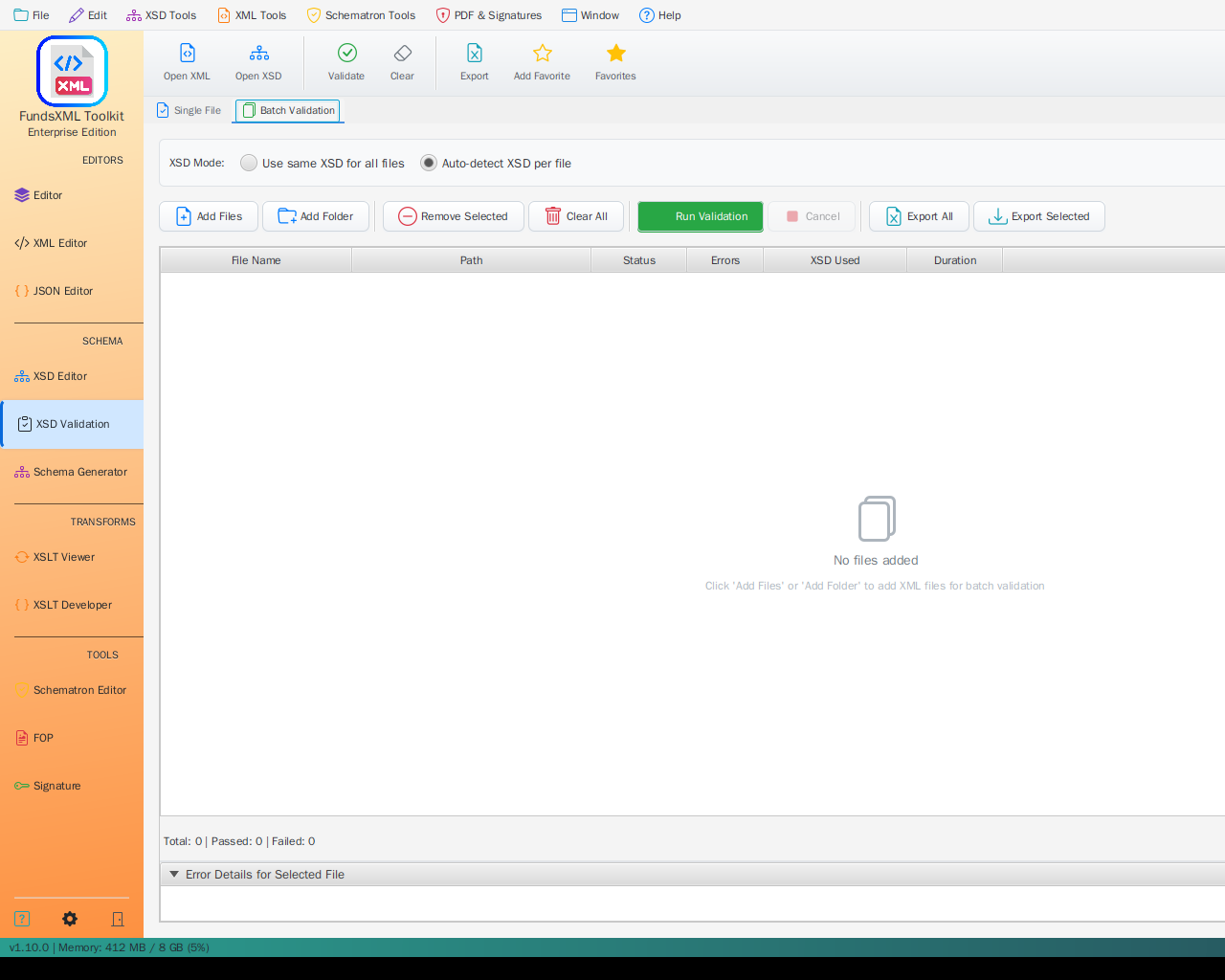Open the Schematron Tools menu
The height and width of the screenshot is (980, 1225).
(361, 15)
